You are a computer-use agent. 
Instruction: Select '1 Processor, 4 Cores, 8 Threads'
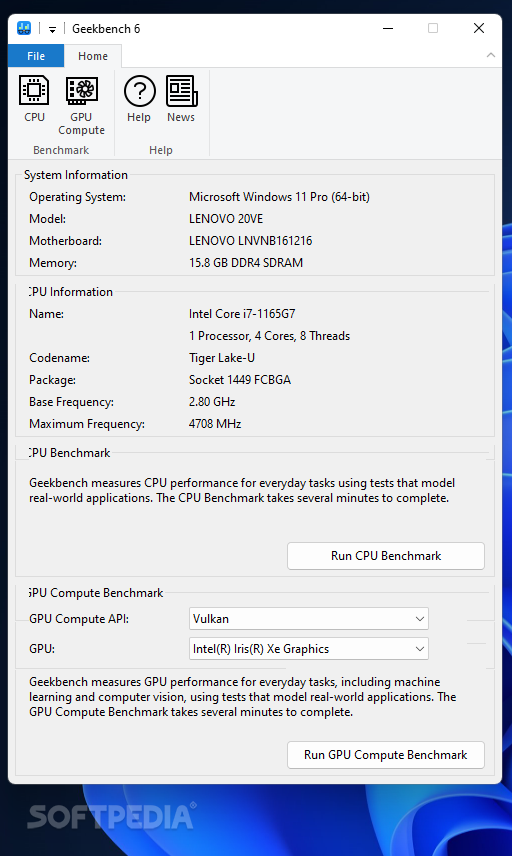(x=270, y=336)
